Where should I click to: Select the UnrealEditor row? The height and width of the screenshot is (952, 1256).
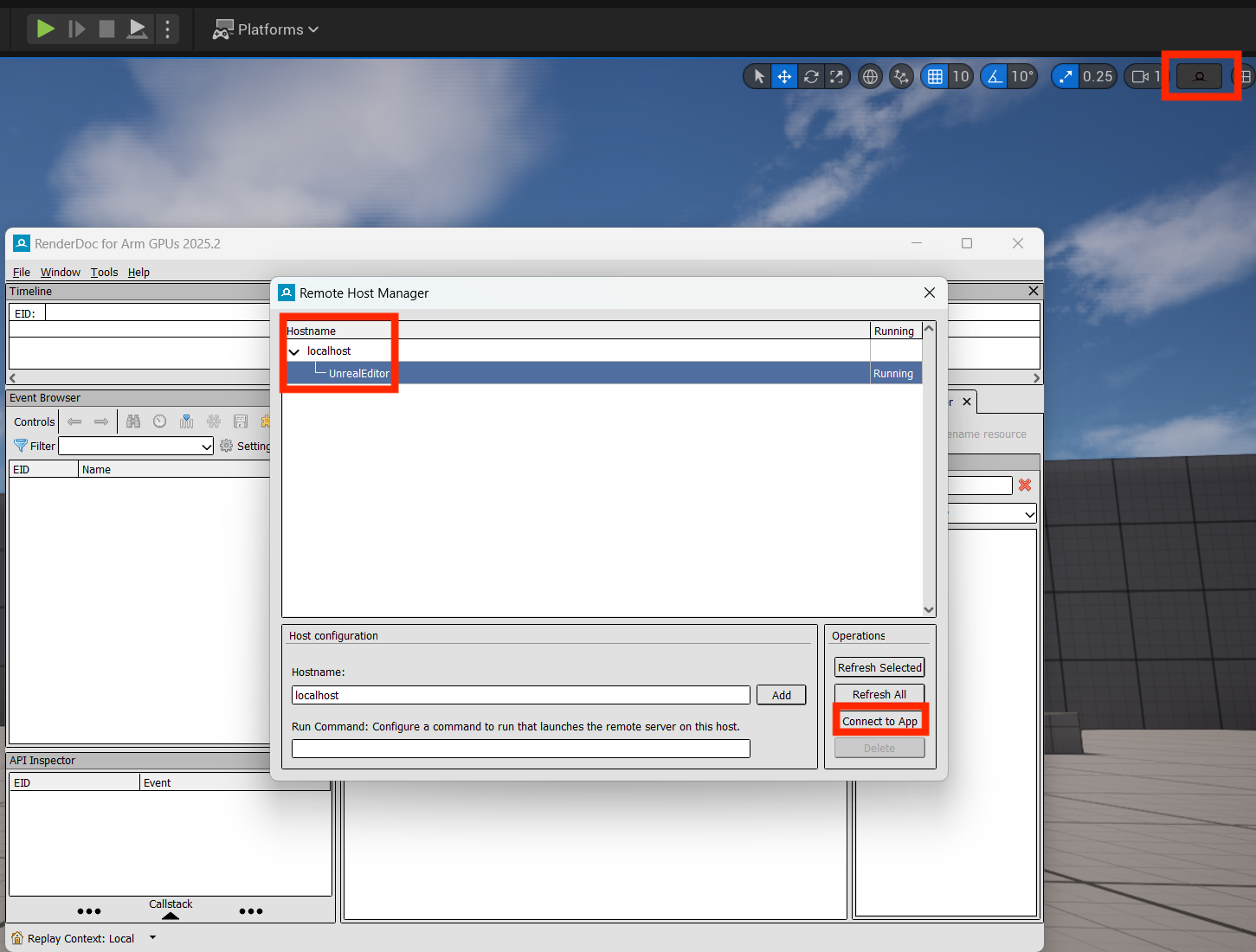click(x=602, y=373)
